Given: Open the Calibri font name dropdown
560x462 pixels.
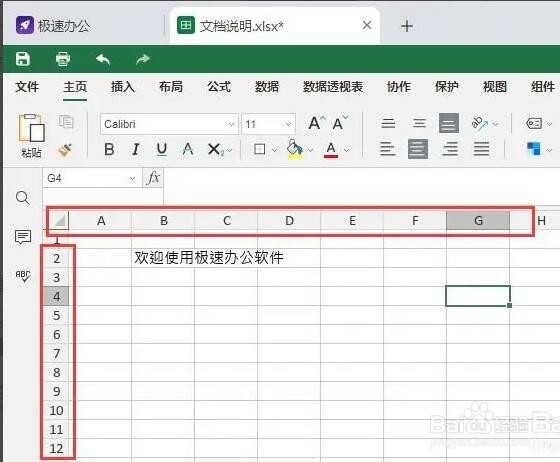Looking at the screenshot, I should [x=231, y=124].
